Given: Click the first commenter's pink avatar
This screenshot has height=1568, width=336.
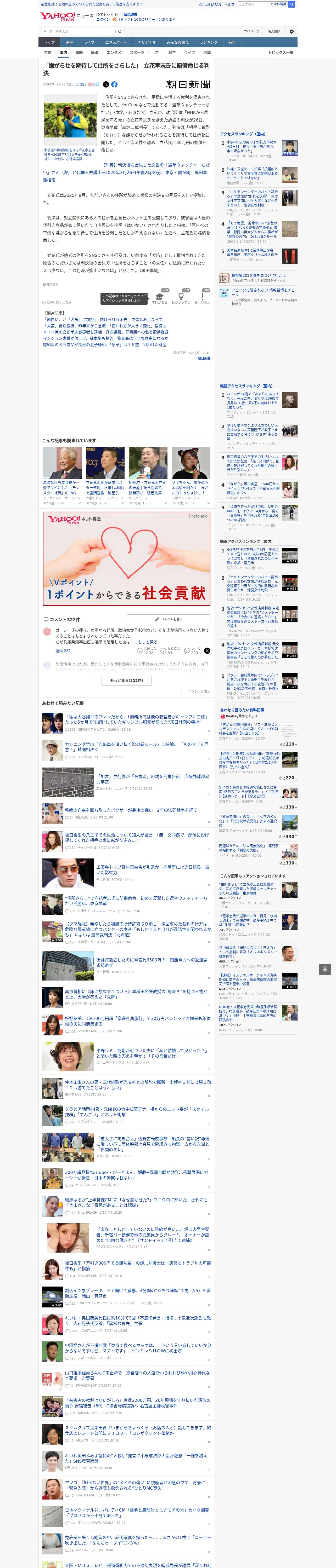Looking at the screenshot, I should (x=47, y=632).
